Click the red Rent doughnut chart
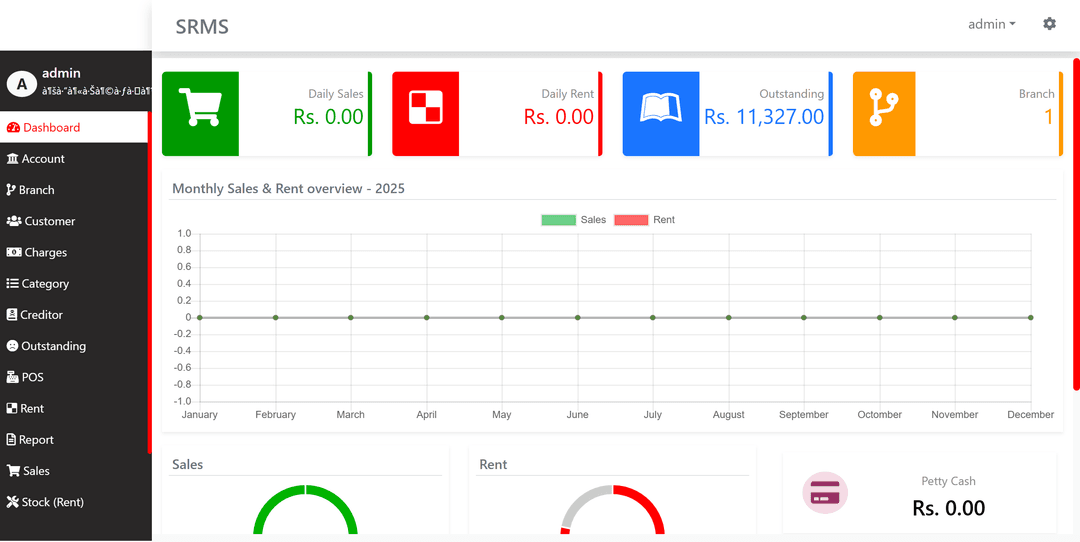Screen dimensions: 1080x542 point(612,510)
